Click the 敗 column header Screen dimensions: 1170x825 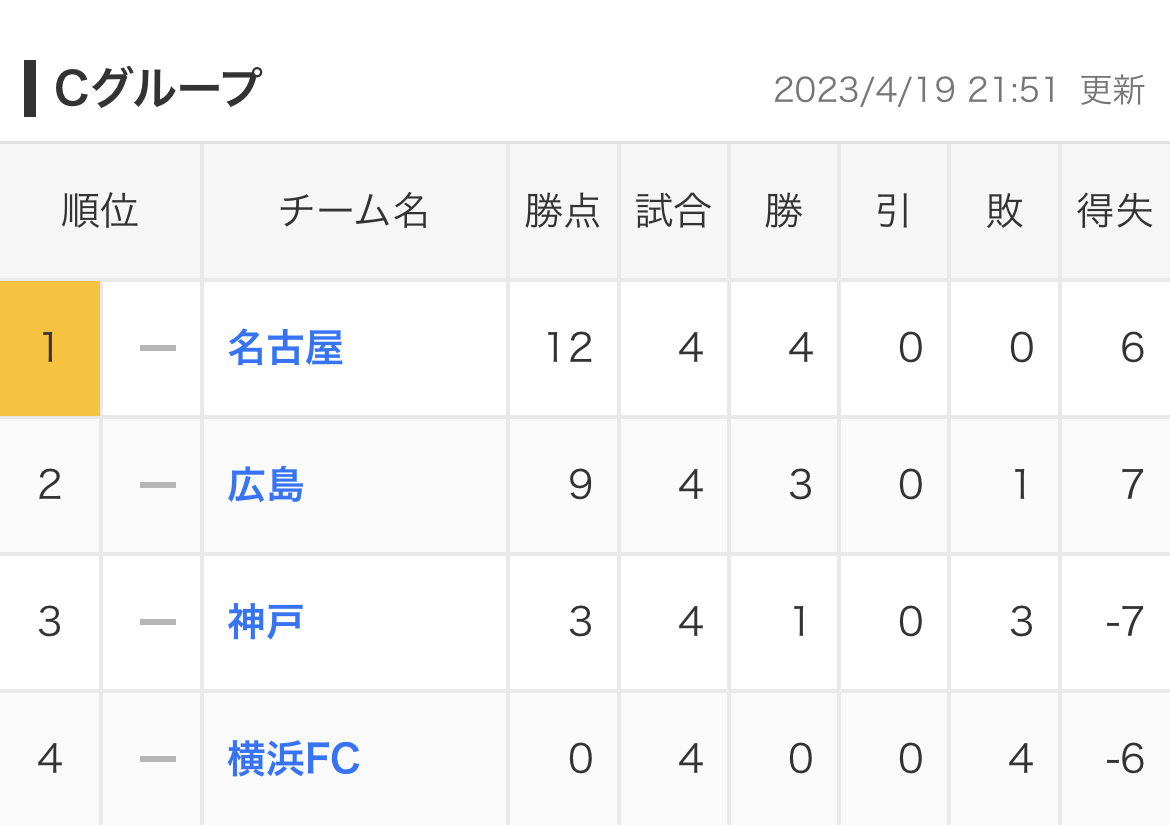click(x=1004, y=211)
